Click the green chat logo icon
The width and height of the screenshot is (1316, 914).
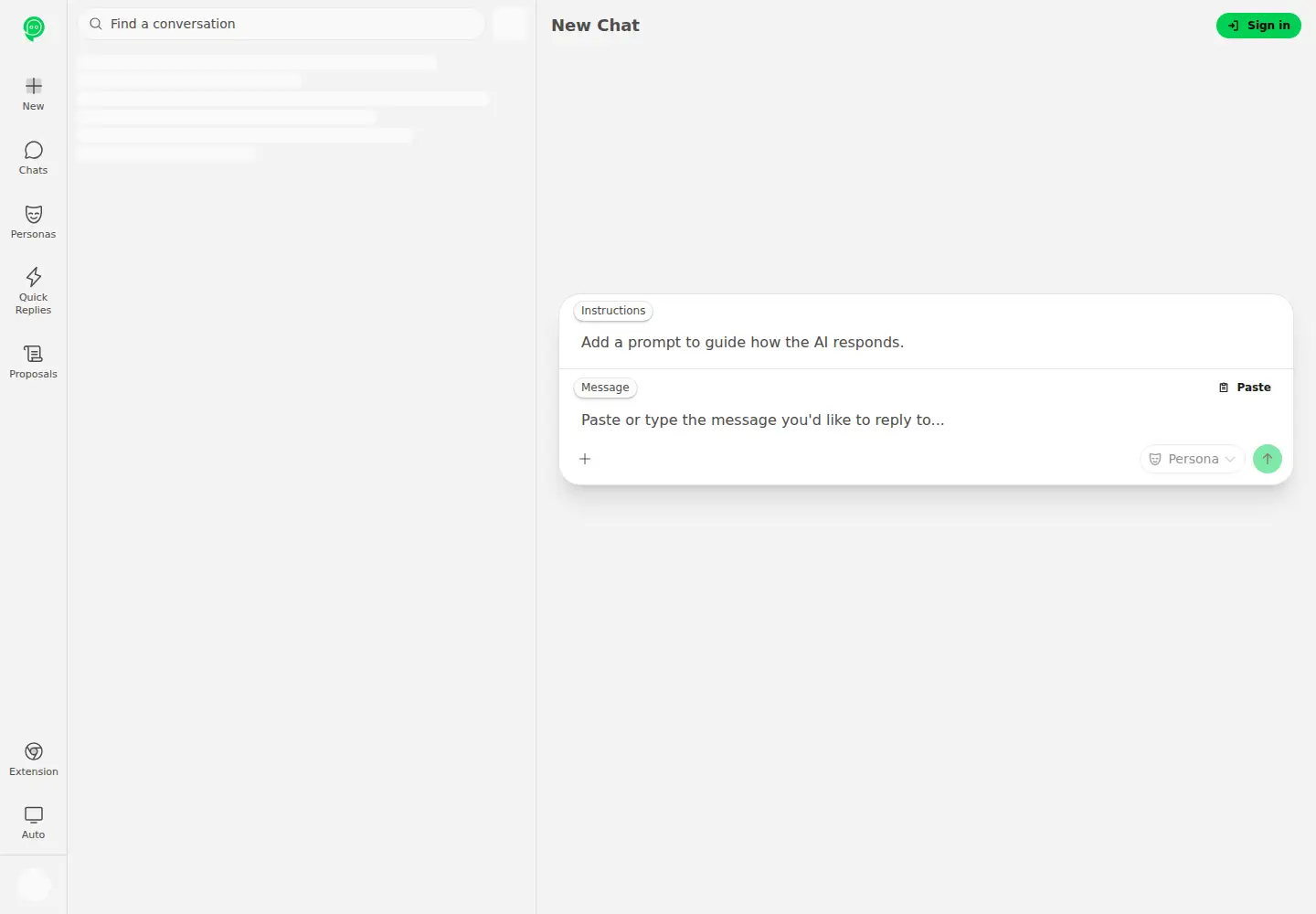click(34, 29)
